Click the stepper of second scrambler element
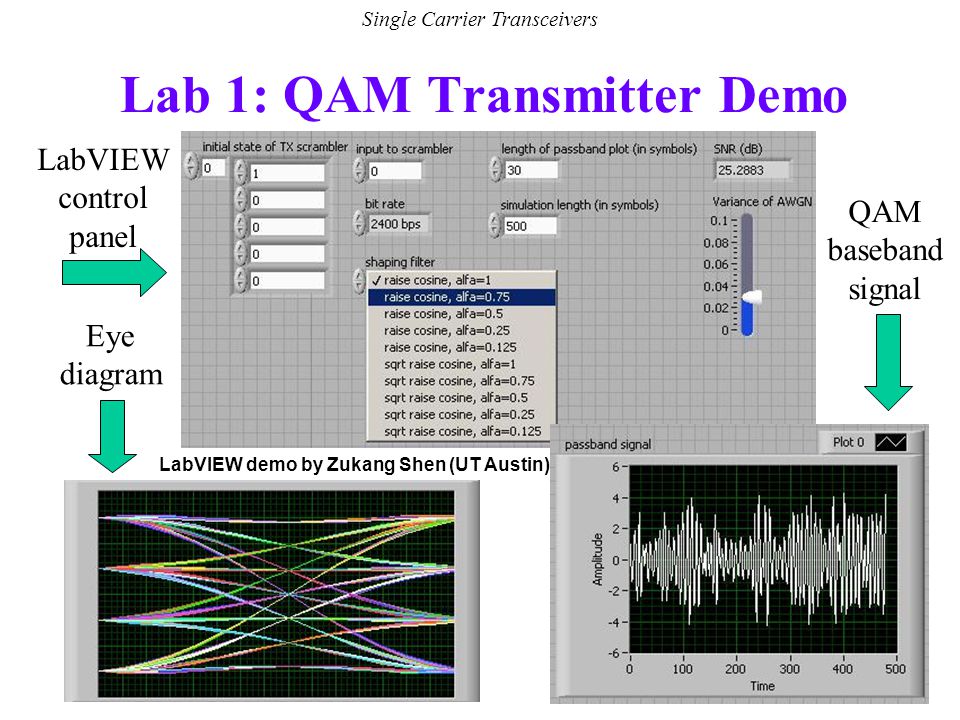Viewport: 960px width, 720px height. coord(241,200)
